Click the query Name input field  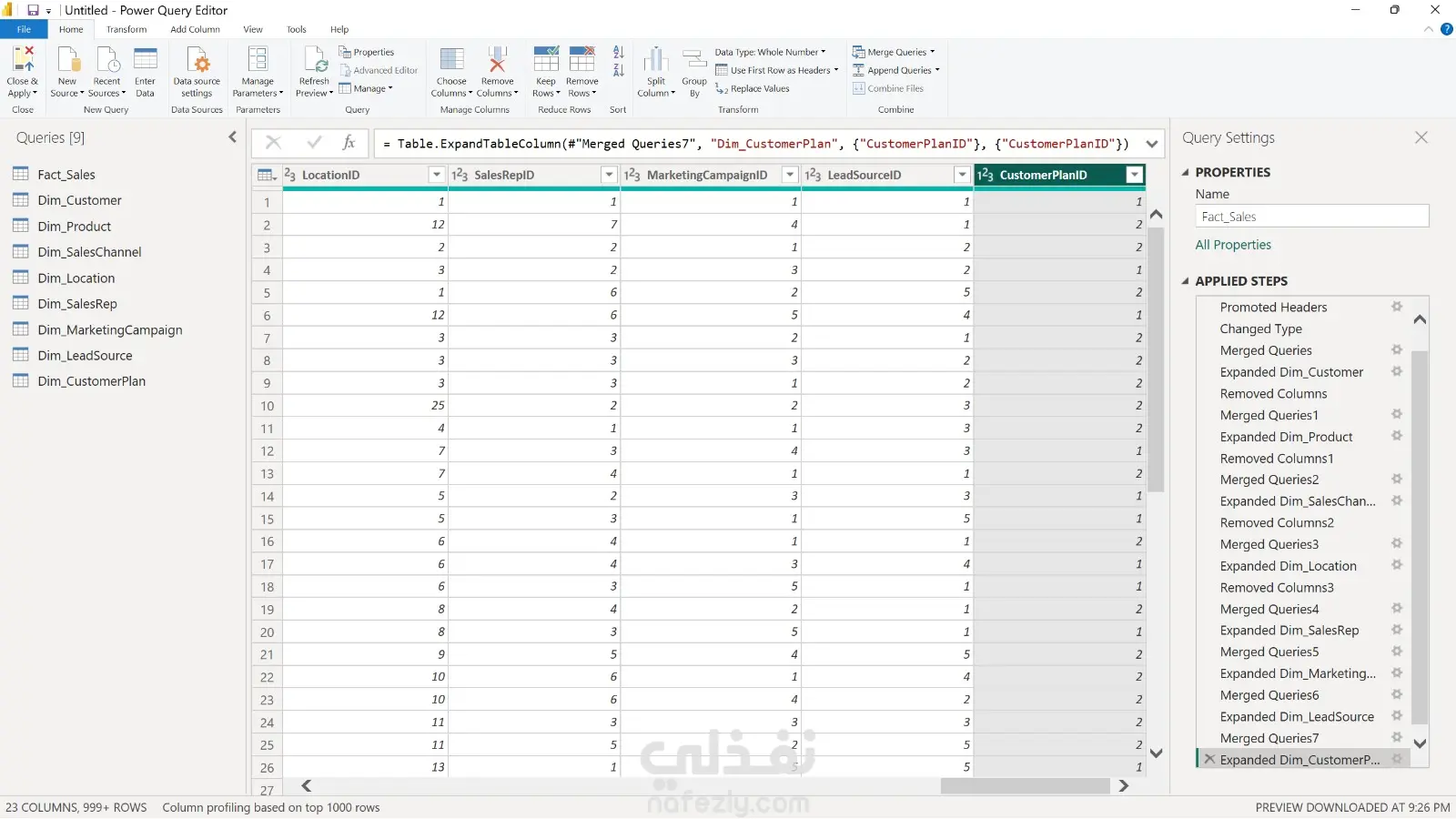pos(1312,217)
